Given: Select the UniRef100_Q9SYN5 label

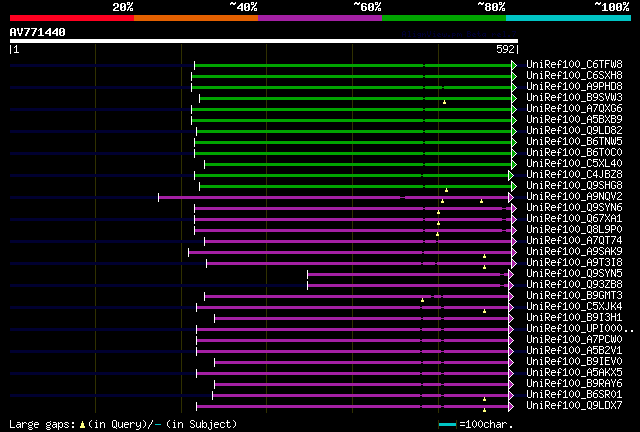Looking at the screenshot, I should click(574, 274).
